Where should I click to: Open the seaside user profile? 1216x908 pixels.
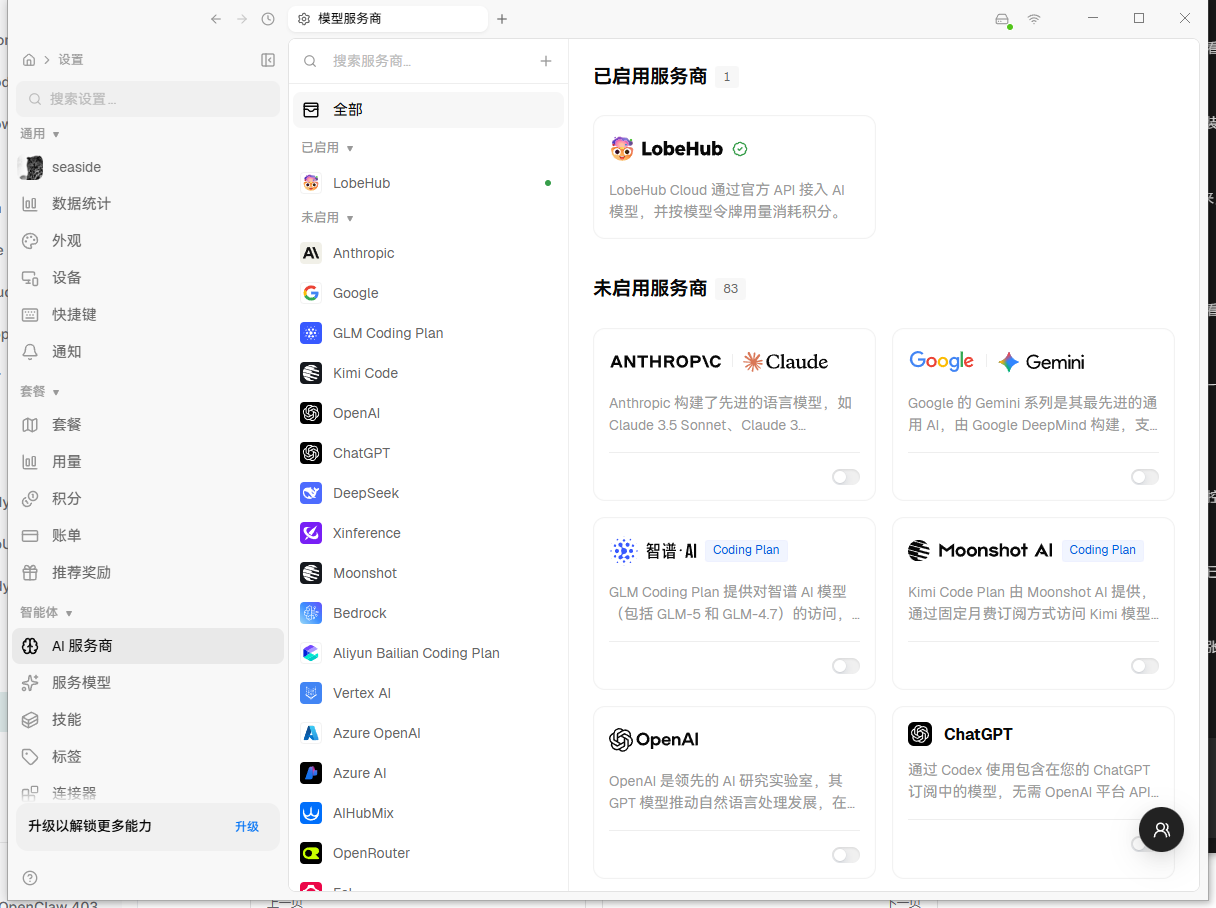(x=148, y=167)
